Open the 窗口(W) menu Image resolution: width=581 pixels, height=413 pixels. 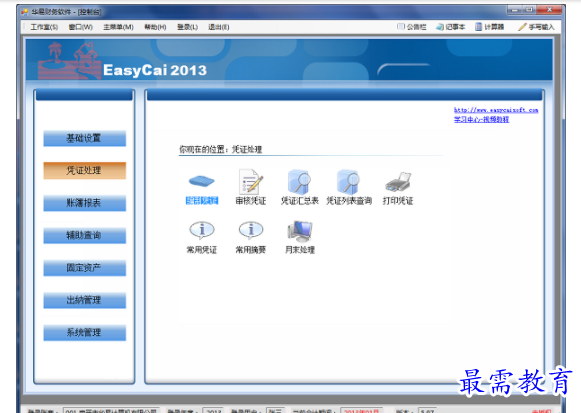pyautogui.click(x=80, y=27)
